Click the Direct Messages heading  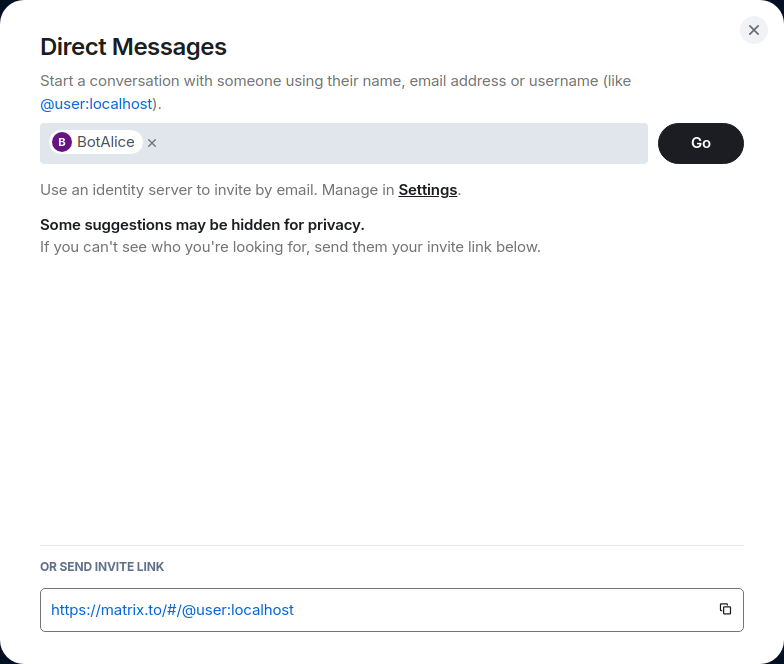pyautogui.click(x=133, y=47)
